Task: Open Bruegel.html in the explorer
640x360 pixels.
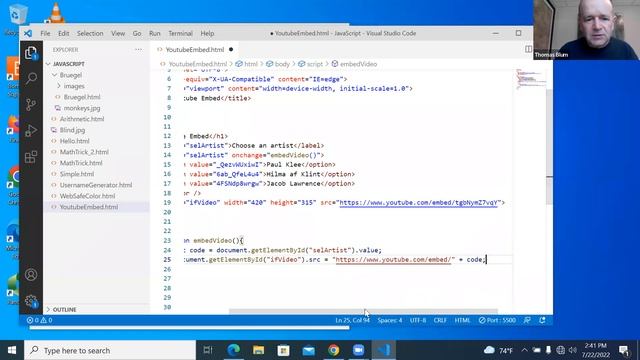Action: 82,97
